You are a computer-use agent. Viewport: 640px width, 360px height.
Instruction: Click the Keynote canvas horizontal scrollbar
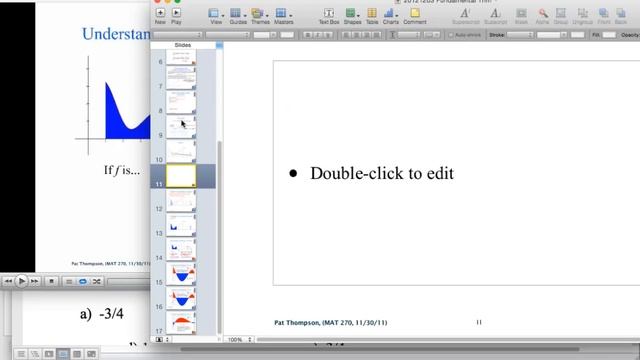tap(447, 339)
